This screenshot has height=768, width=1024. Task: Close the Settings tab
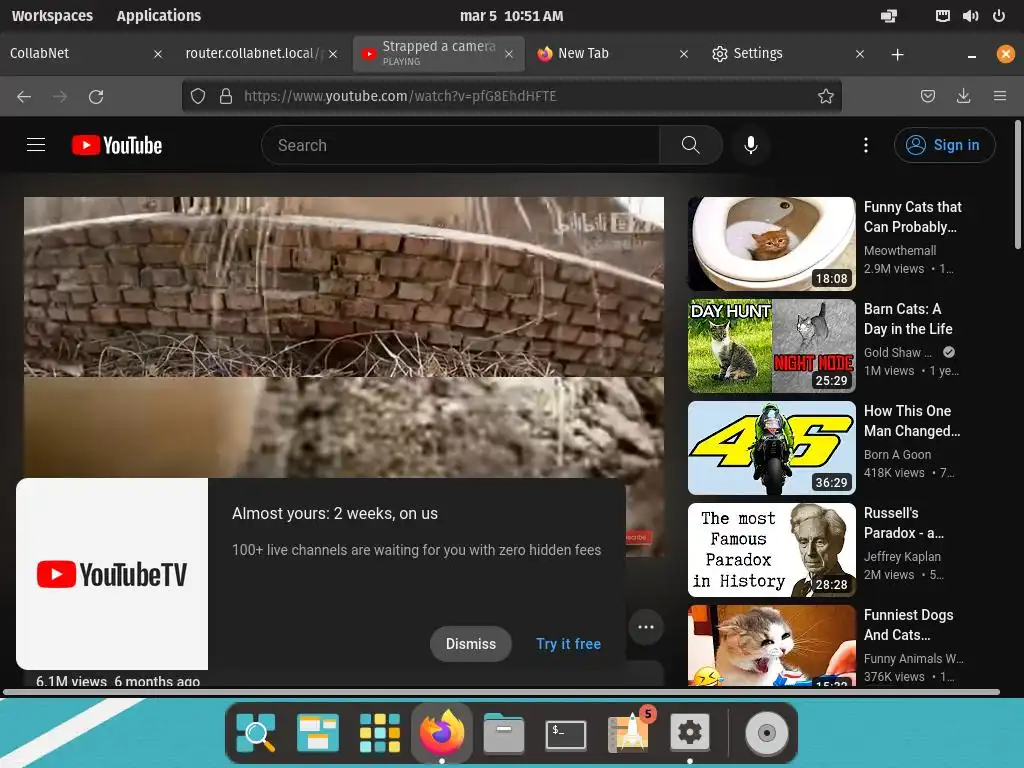click(859, 54)
